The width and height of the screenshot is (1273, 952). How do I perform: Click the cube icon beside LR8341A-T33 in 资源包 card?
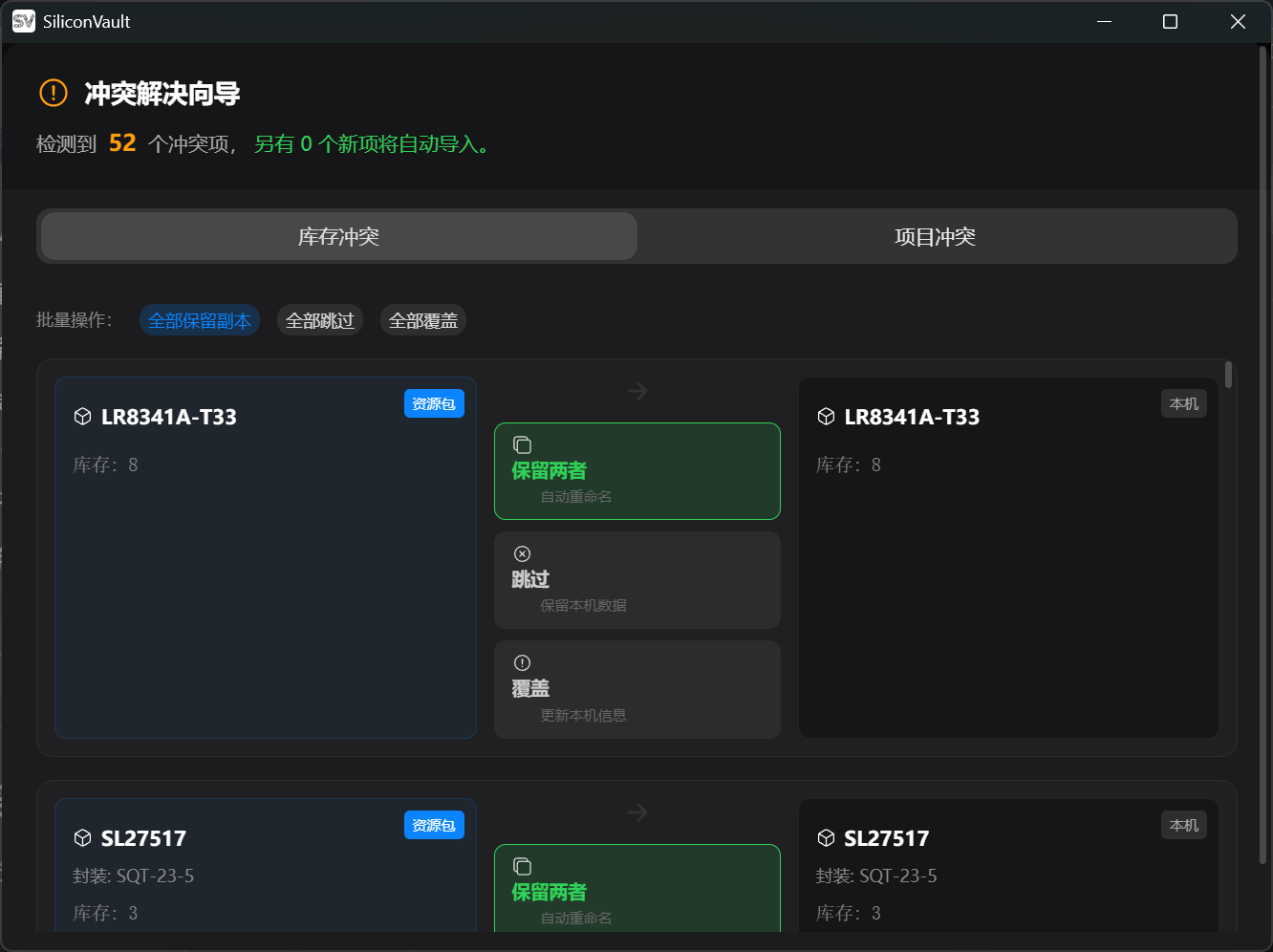pos(83,417)
